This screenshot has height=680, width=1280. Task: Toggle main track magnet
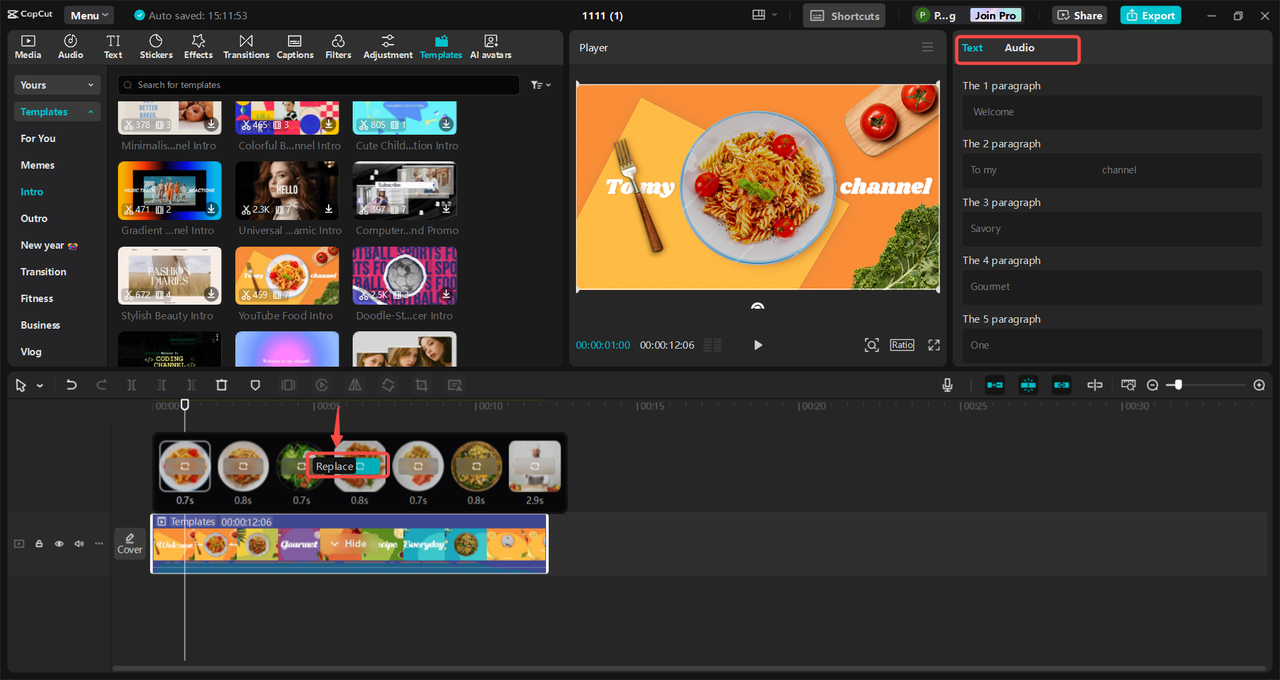995,385
